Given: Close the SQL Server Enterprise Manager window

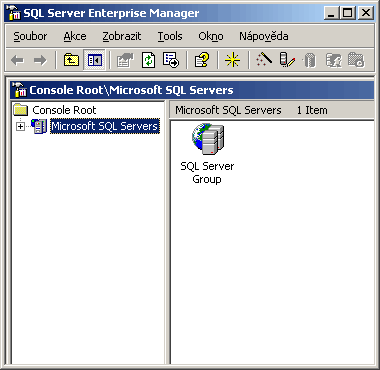Looking at the screenshot, I should click(x=366, y=13).
